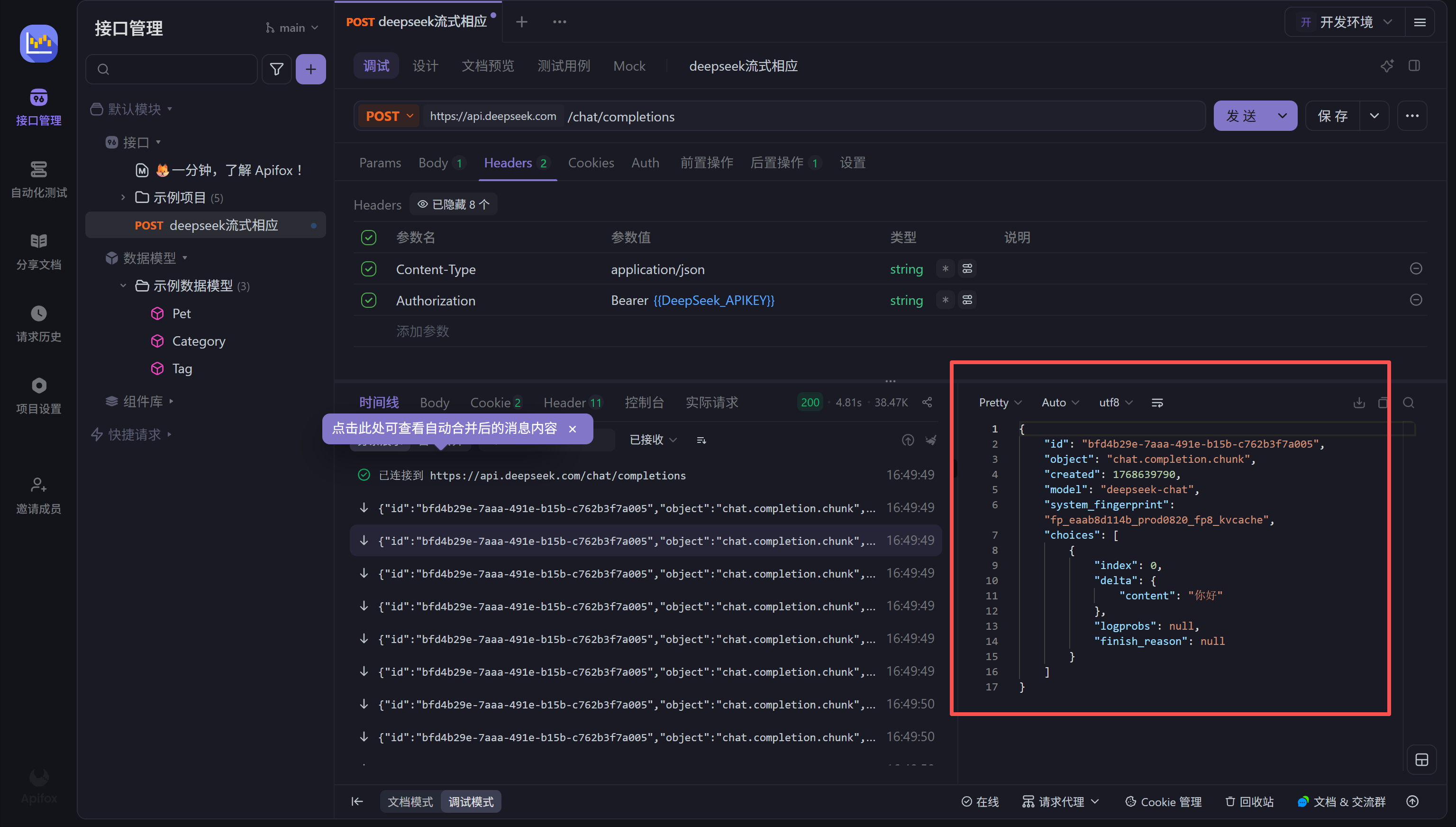
Task: Open the POST method dropdown
Action: click(x=389, y=117)
